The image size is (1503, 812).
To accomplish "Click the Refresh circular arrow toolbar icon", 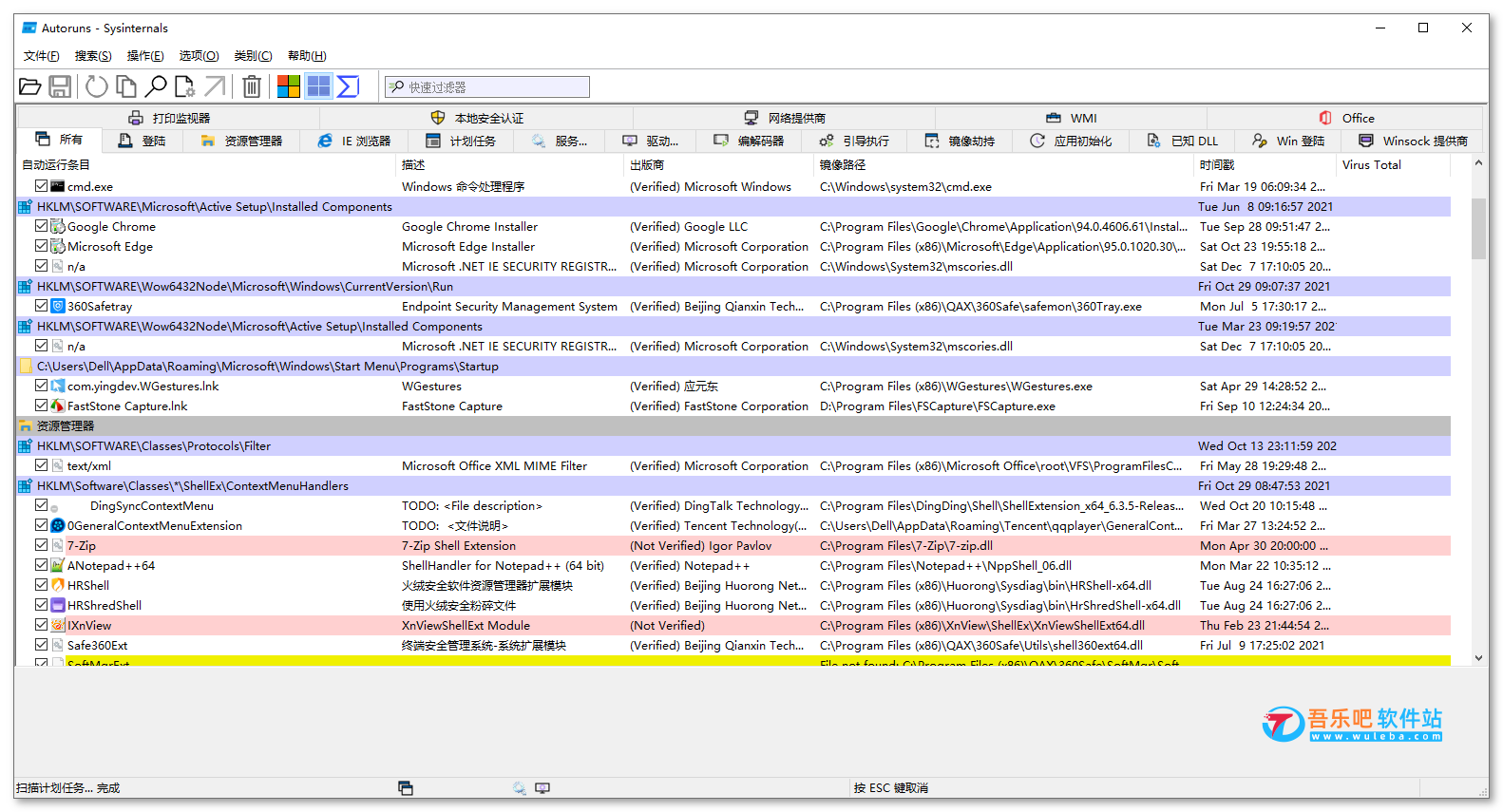I will pyautogui.click(x=96, y=86).
